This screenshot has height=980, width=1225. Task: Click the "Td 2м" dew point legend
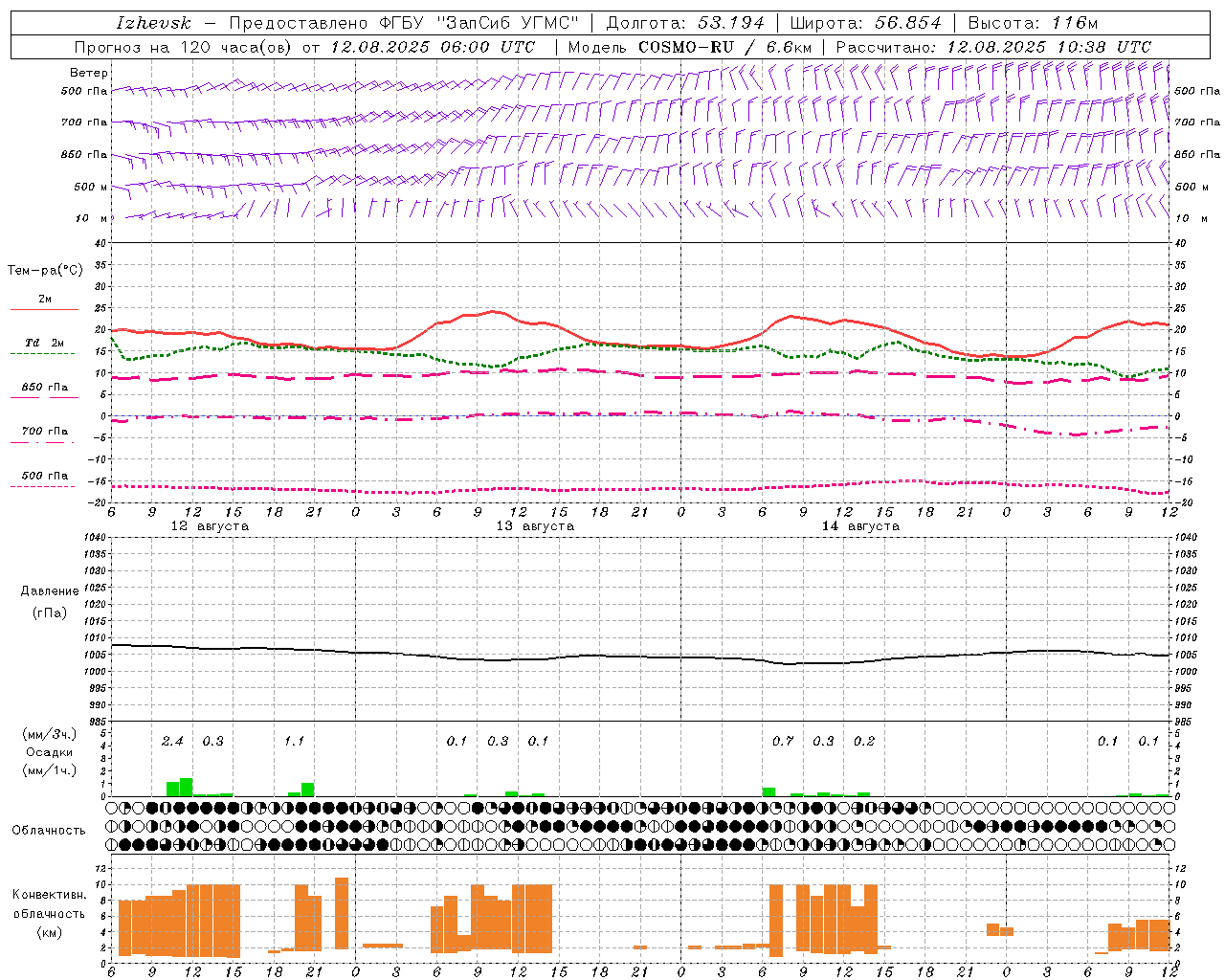tap(45, 343)
